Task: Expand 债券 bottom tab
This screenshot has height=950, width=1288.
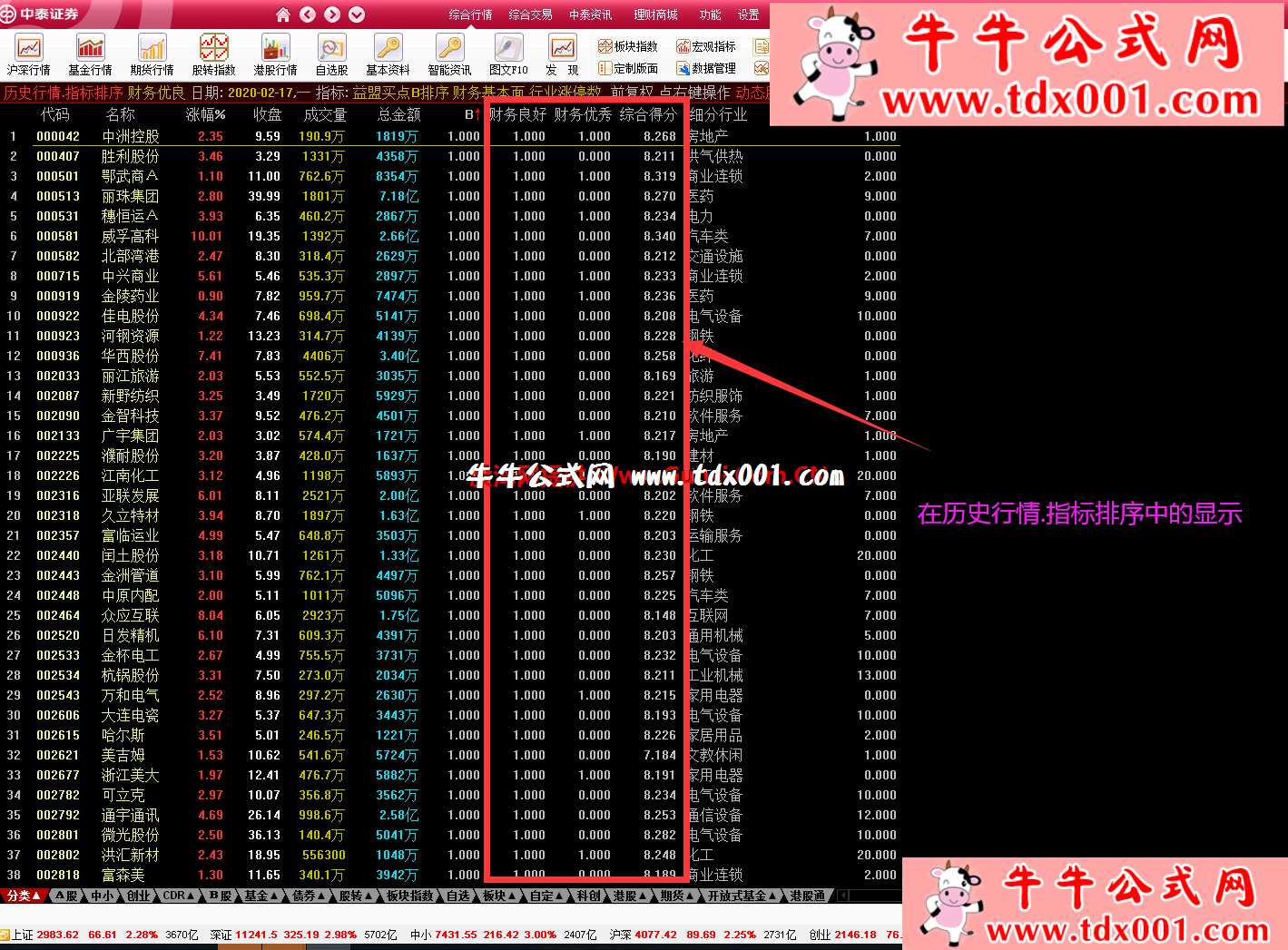Action: (310, 896)
